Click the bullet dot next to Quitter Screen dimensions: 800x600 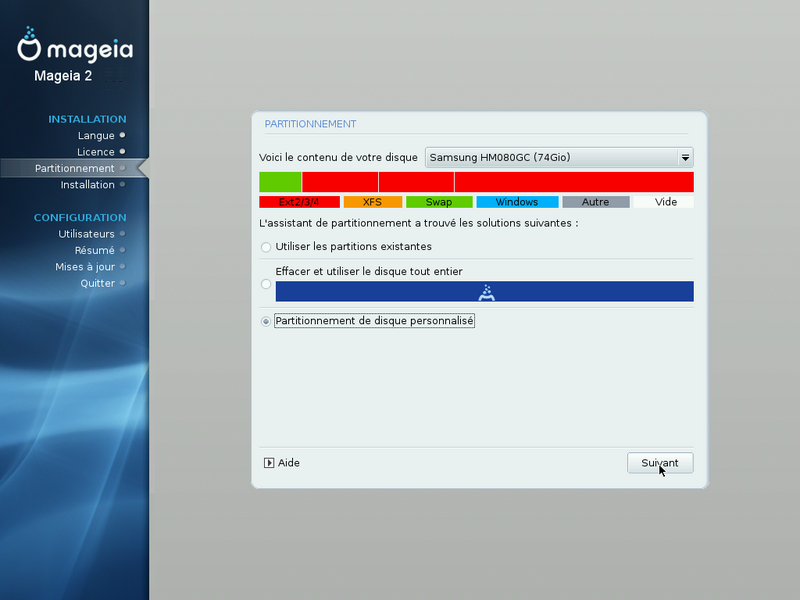[x=122, y=283]
